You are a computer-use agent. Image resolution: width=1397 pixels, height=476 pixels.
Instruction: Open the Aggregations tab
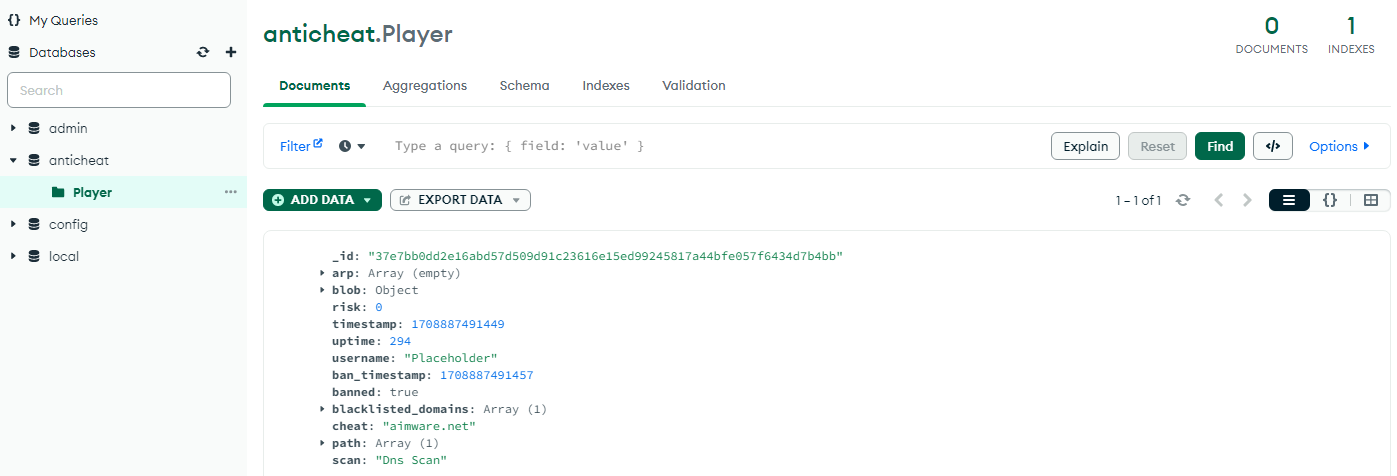pos(425,86)
